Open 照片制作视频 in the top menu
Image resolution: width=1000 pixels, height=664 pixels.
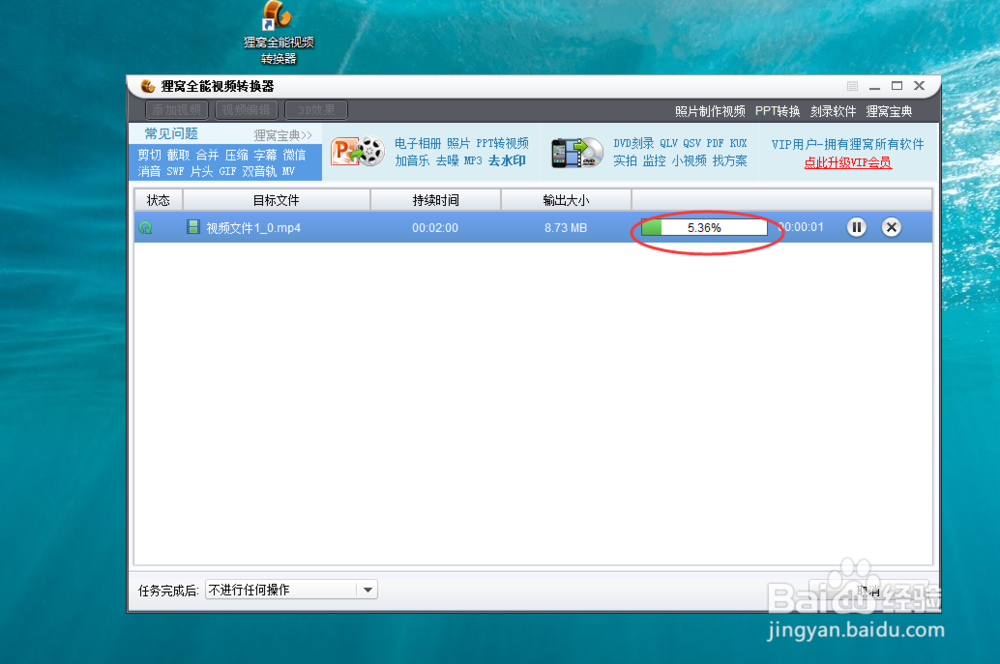710,112
